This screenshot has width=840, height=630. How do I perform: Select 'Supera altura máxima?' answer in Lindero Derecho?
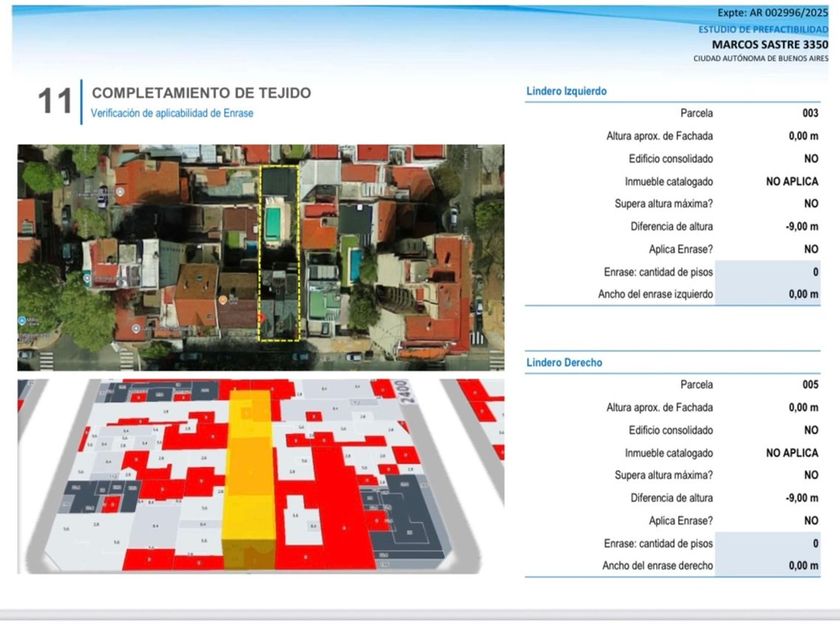pos(811,475)
